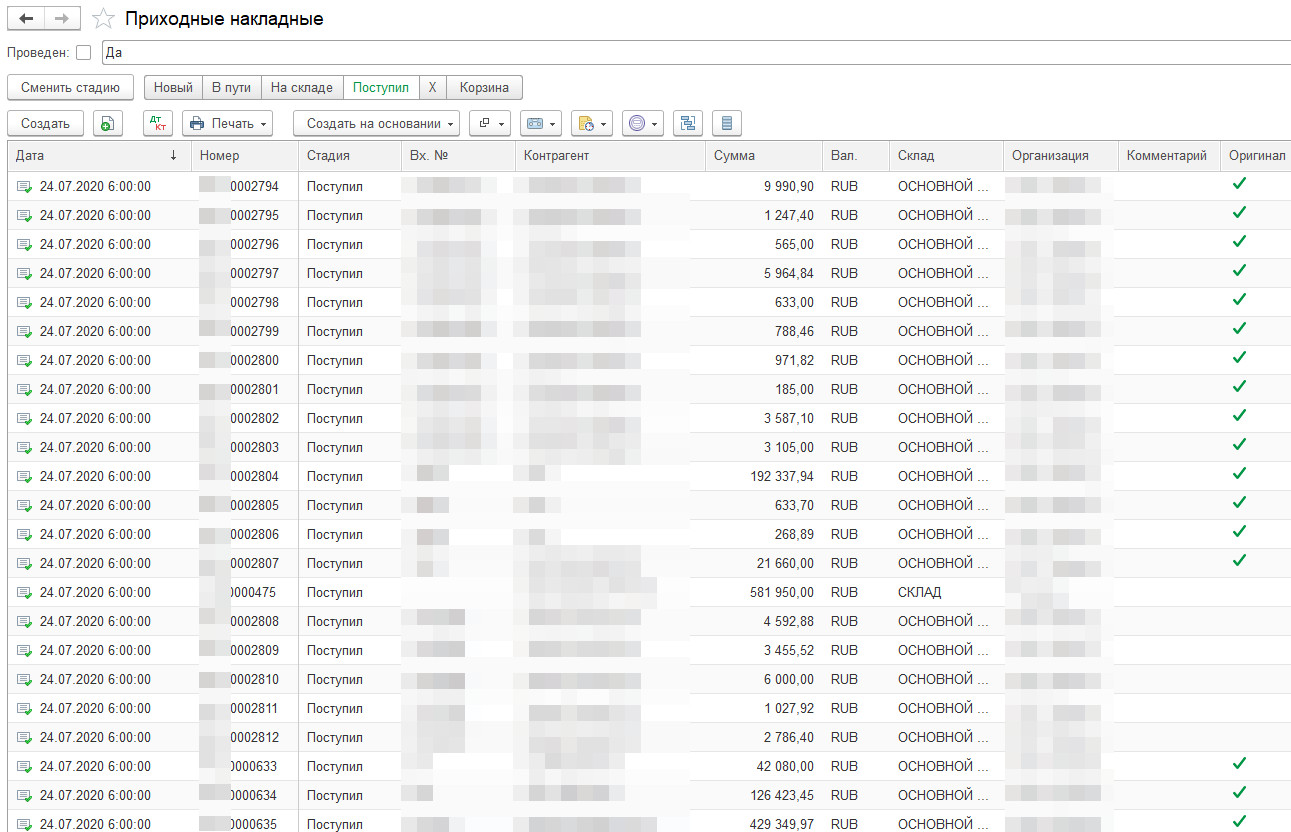The width and height of the screenshot is (1291, 832).
Task: Click the document structure icon in toolbar
Action: (688, 123)
